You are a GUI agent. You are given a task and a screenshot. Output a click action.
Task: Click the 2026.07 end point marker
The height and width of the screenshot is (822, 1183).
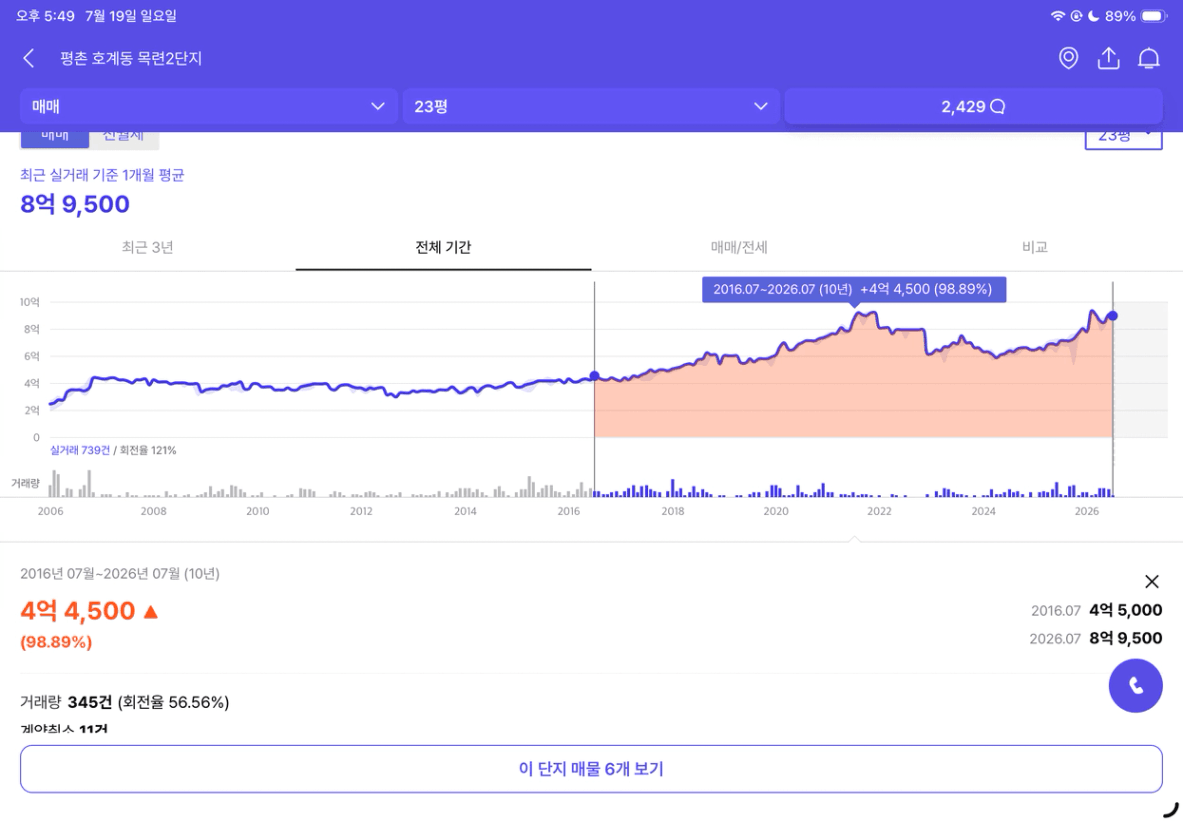coord(1113,316)
